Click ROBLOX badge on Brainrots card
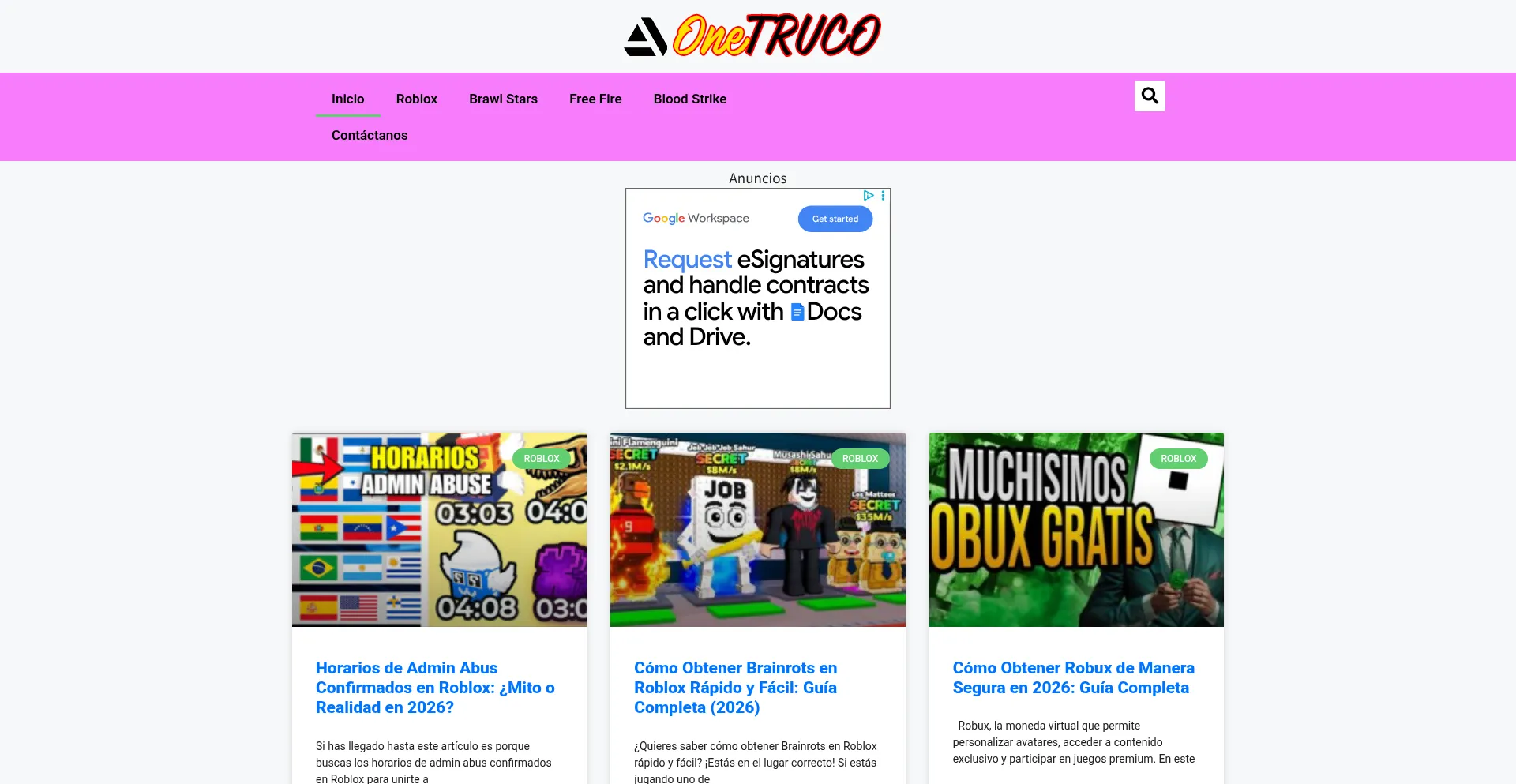Screen dimensions: 1516x784 coord(860,459)
